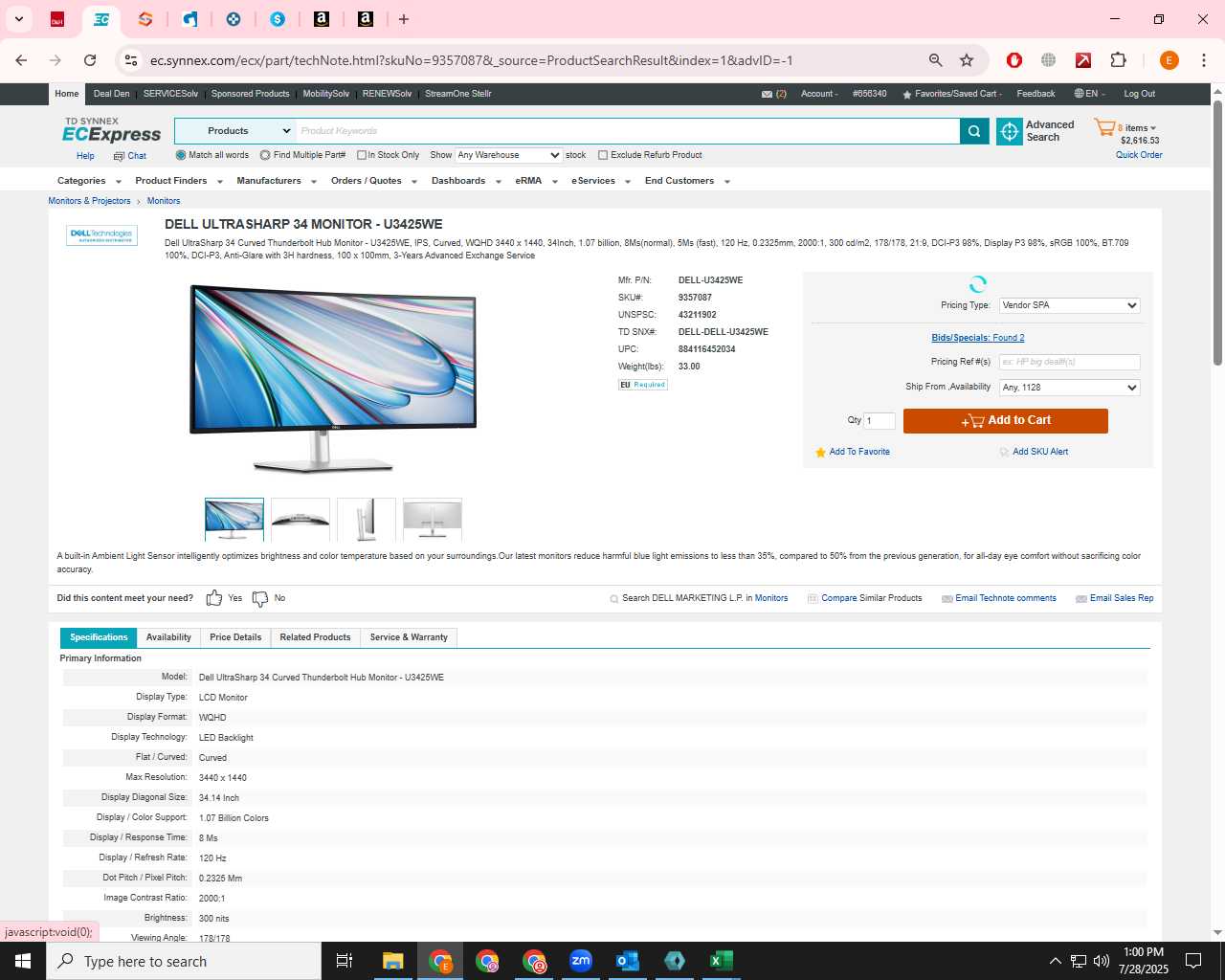The image size is (1225, 980).
Task: Expand the Categories menu
Action: point(89,181)
